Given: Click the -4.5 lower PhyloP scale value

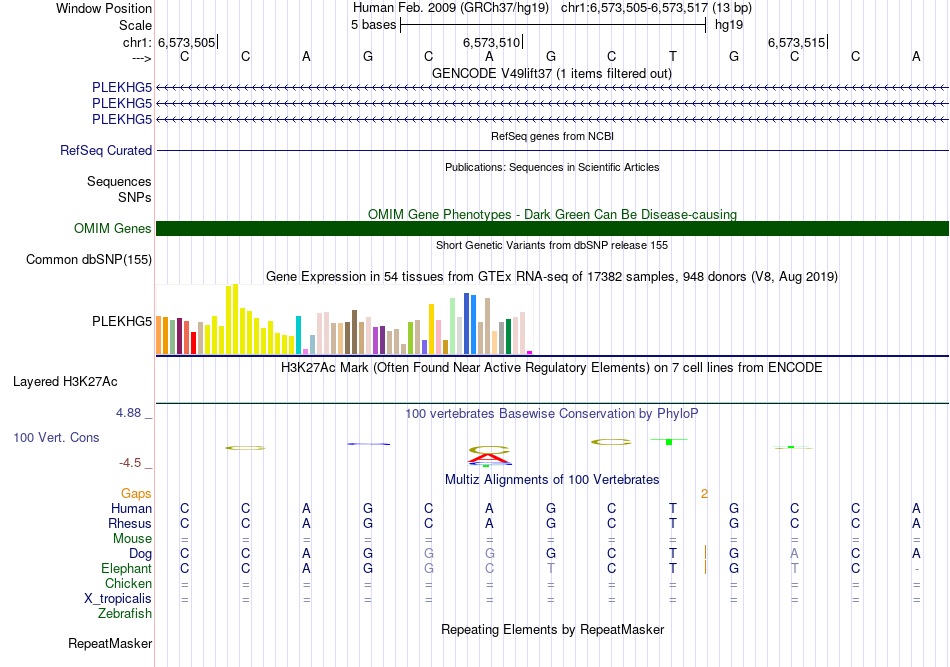Looking at the screenshot, I should point(130,463).
